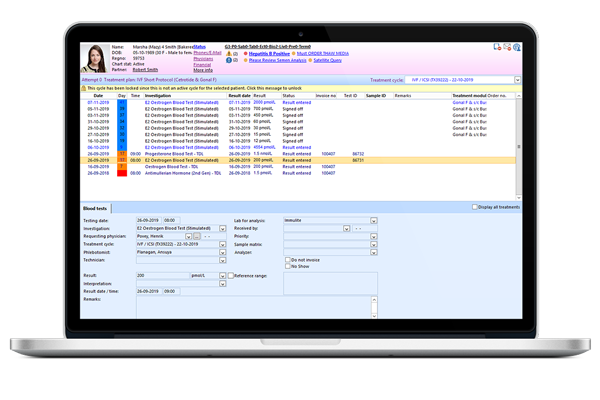Open the Financial link

[202, 65]
